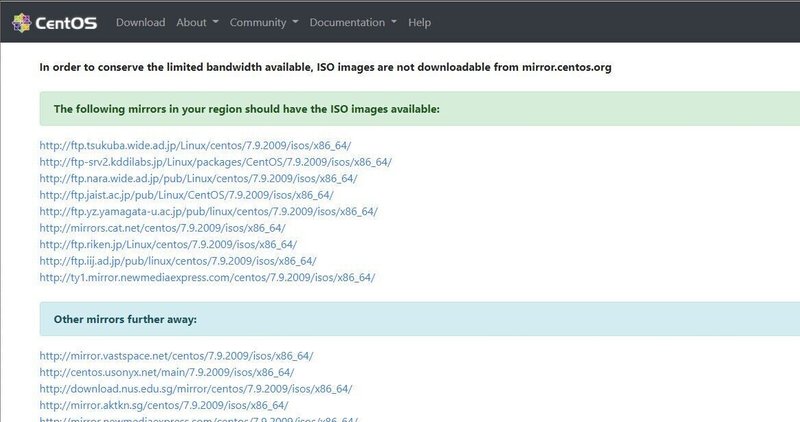Click the CentOS logo icon
The height and width of the screenshot is (422, 800).
pyautogui.click(x=21, y=22)
